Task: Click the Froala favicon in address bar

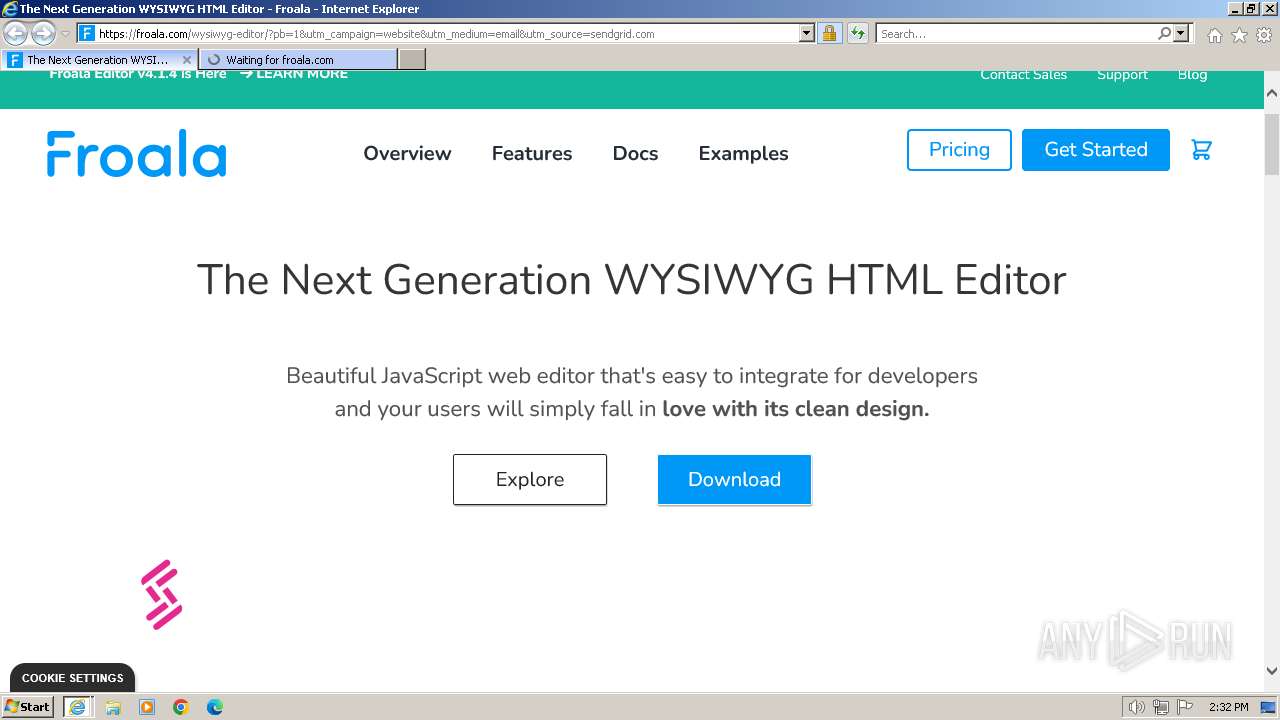Action: [87, 33]
